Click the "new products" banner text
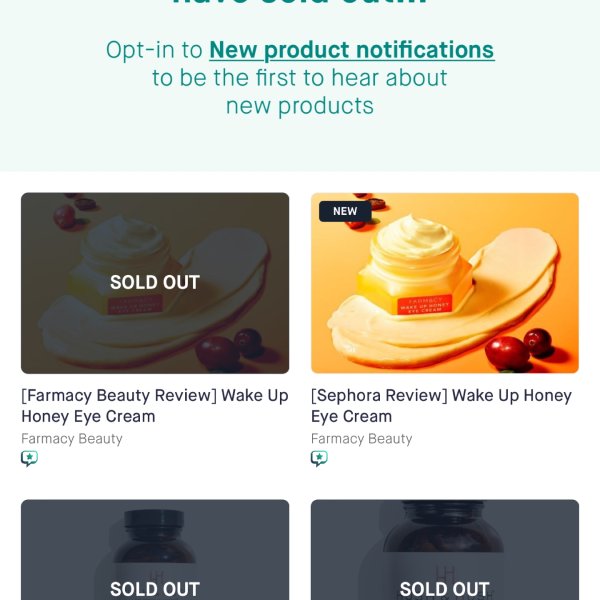Screen dimensions: 600x600 [300, 106]
